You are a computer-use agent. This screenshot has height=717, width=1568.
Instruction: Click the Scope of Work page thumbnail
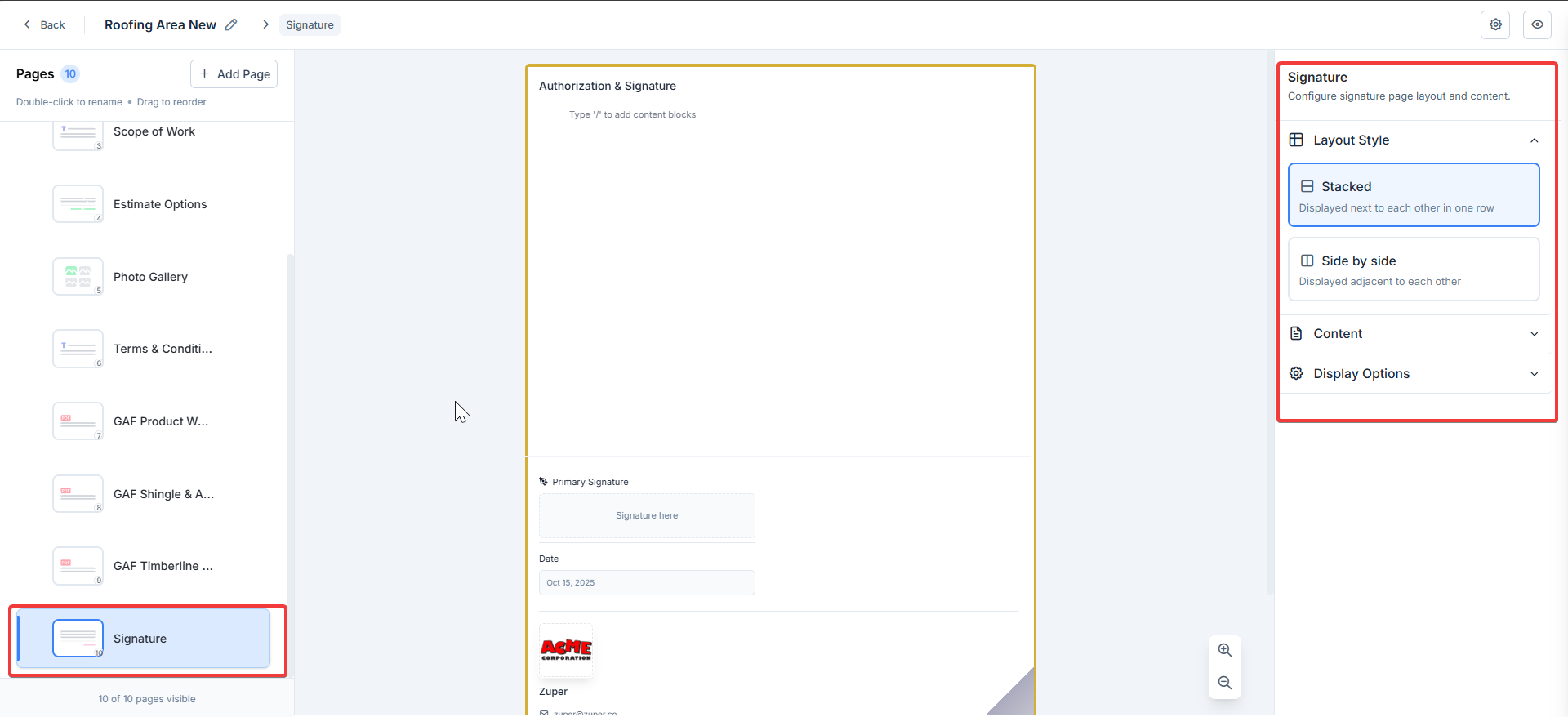click(78, 136)
